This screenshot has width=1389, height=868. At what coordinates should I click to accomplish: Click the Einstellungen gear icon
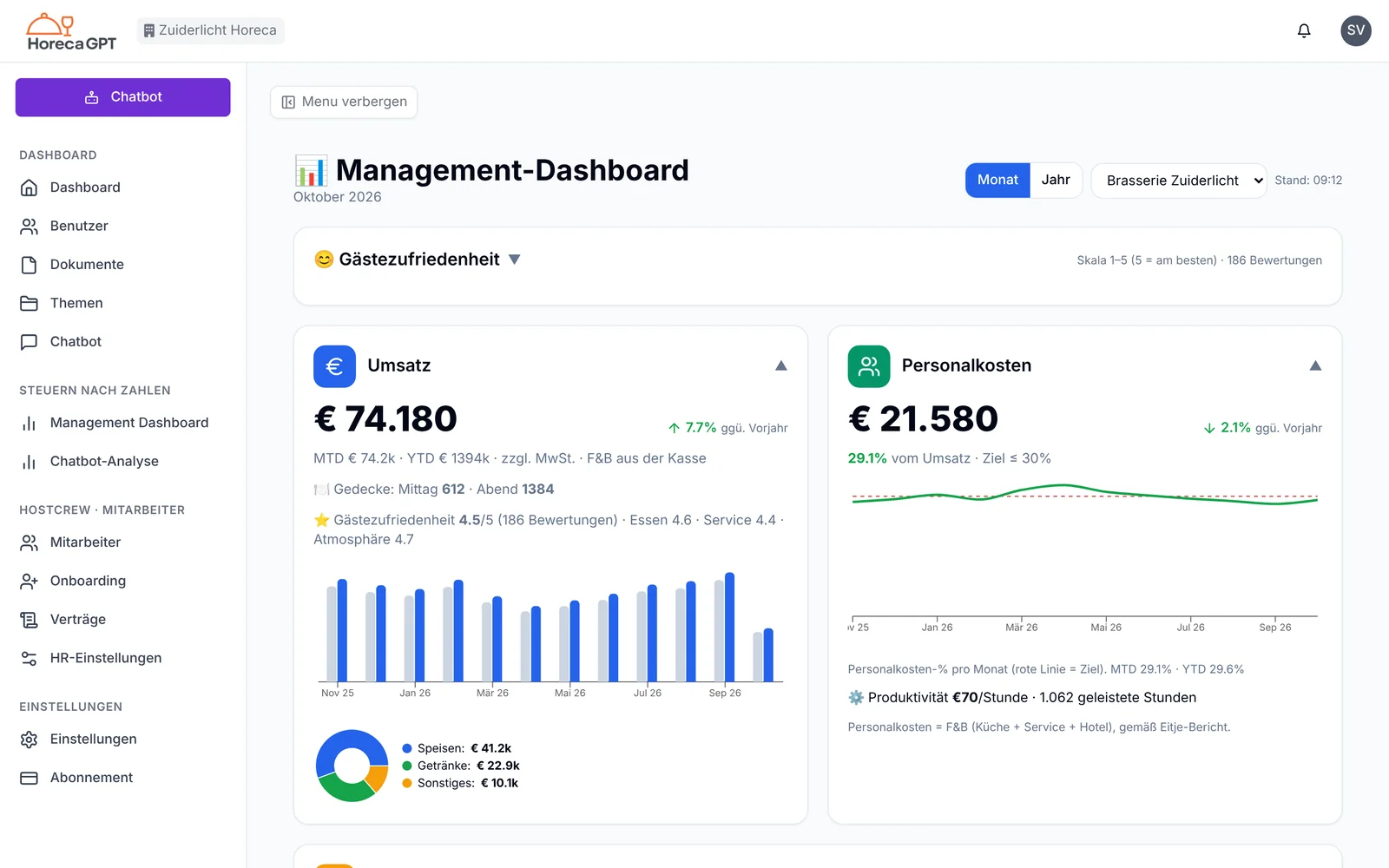pyautogui.click(x=29, y=740)
